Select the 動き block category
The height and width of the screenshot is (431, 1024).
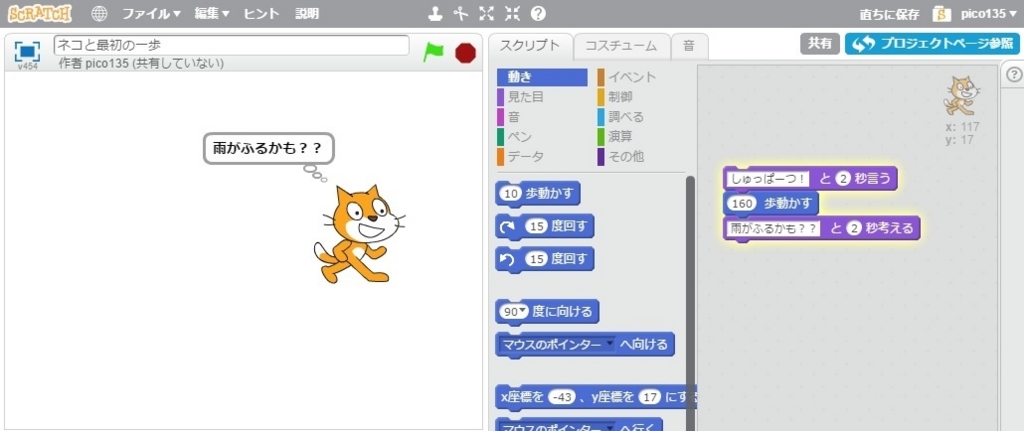click(542, 77)
